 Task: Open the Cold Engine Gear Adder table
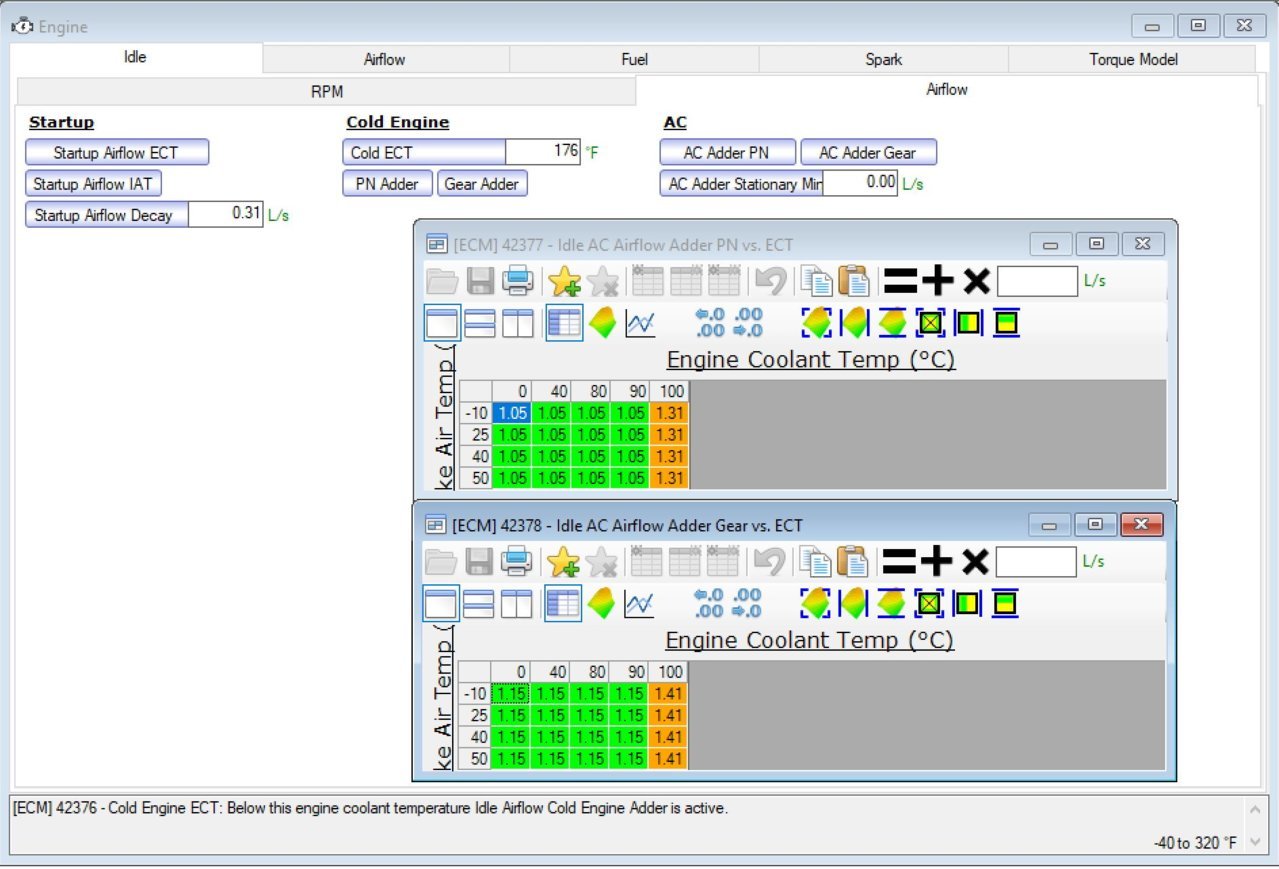(x=482, y=184)
